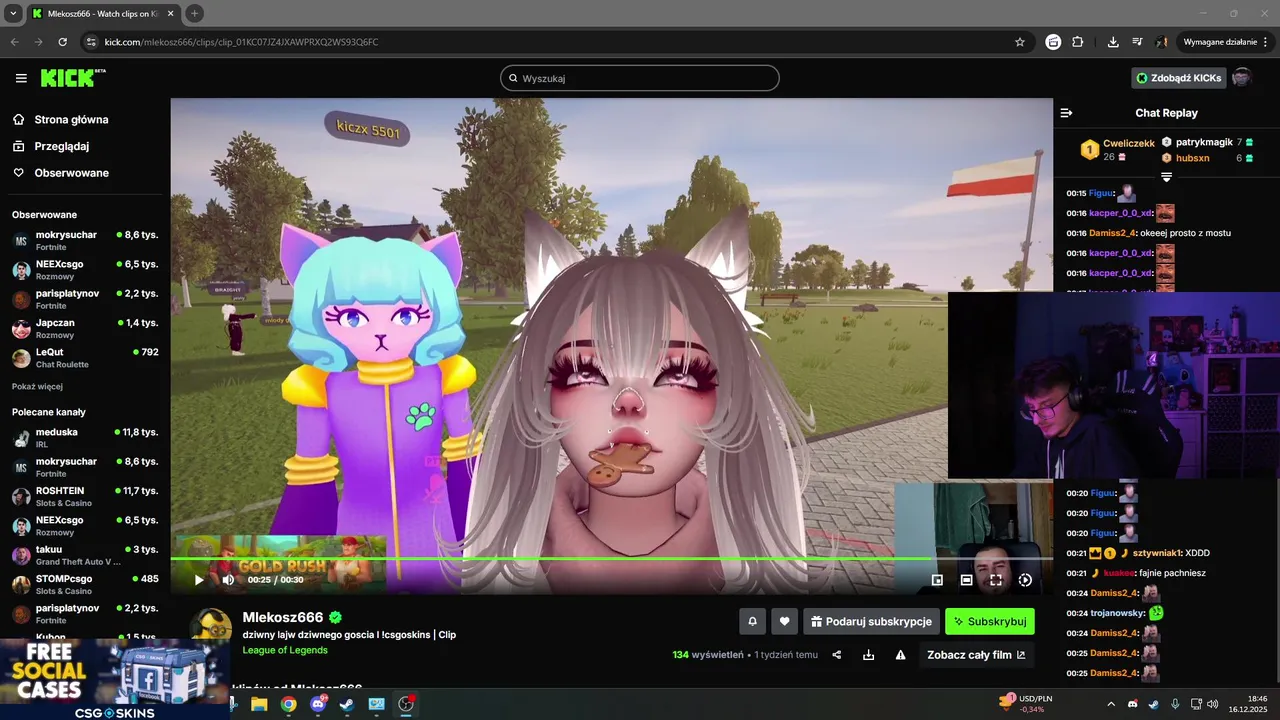Click sztywniak1 username in chat
The width and height of the screenshot is (1280, 720).
[x=1157, y=553]
